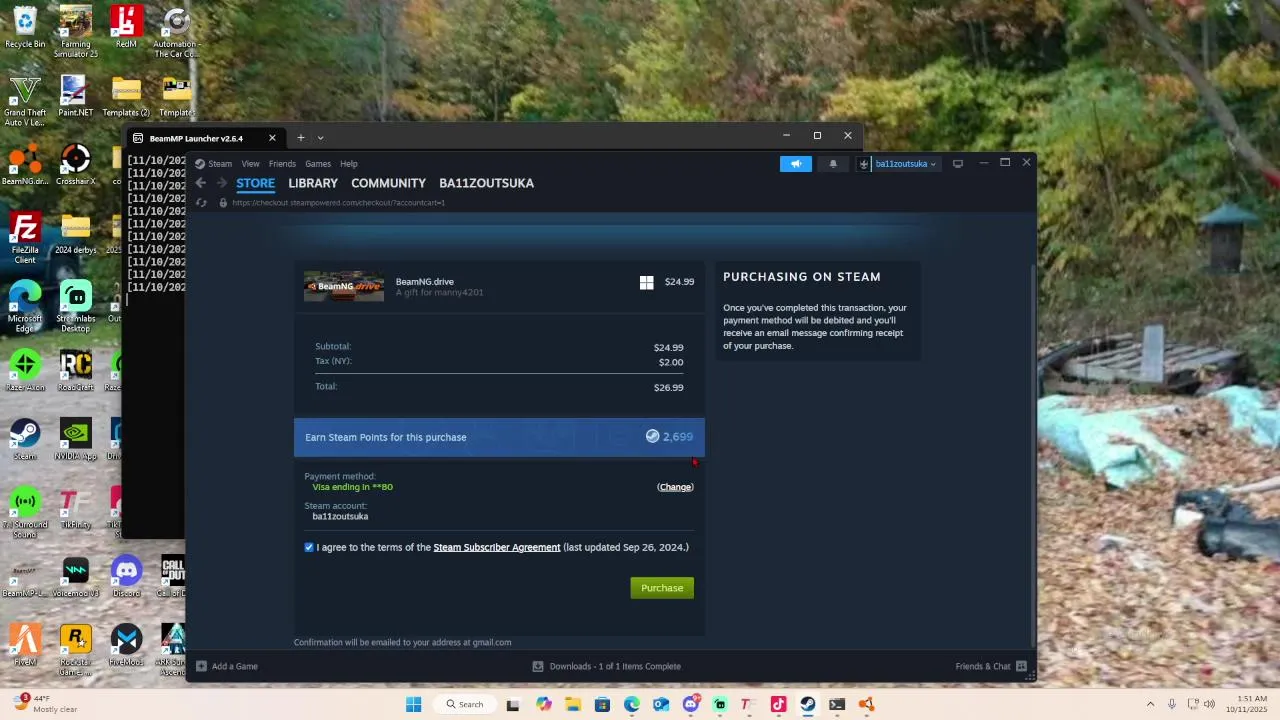Click the Total amount $26.99
The image size is (1280, 720).
(x=669, y=388)
